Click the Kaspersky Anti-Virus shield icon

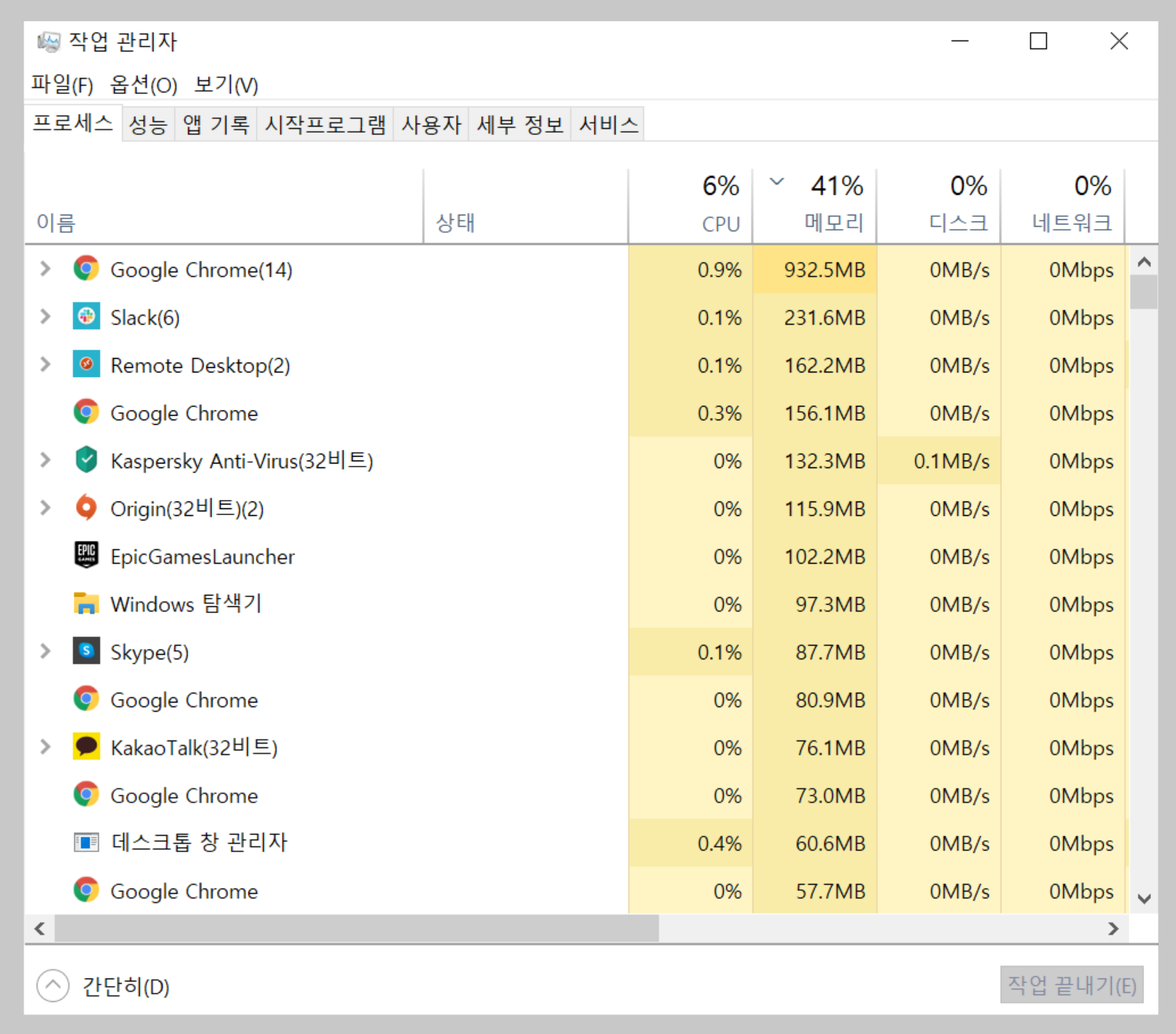[86, 460]
